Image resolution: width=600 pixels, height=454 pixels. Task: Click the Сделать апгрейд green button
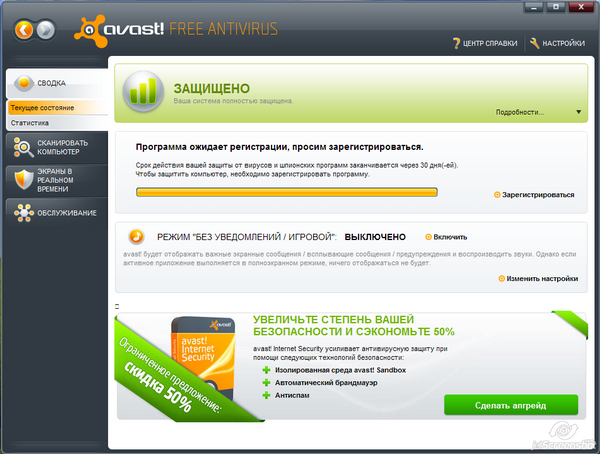[511, 405]
